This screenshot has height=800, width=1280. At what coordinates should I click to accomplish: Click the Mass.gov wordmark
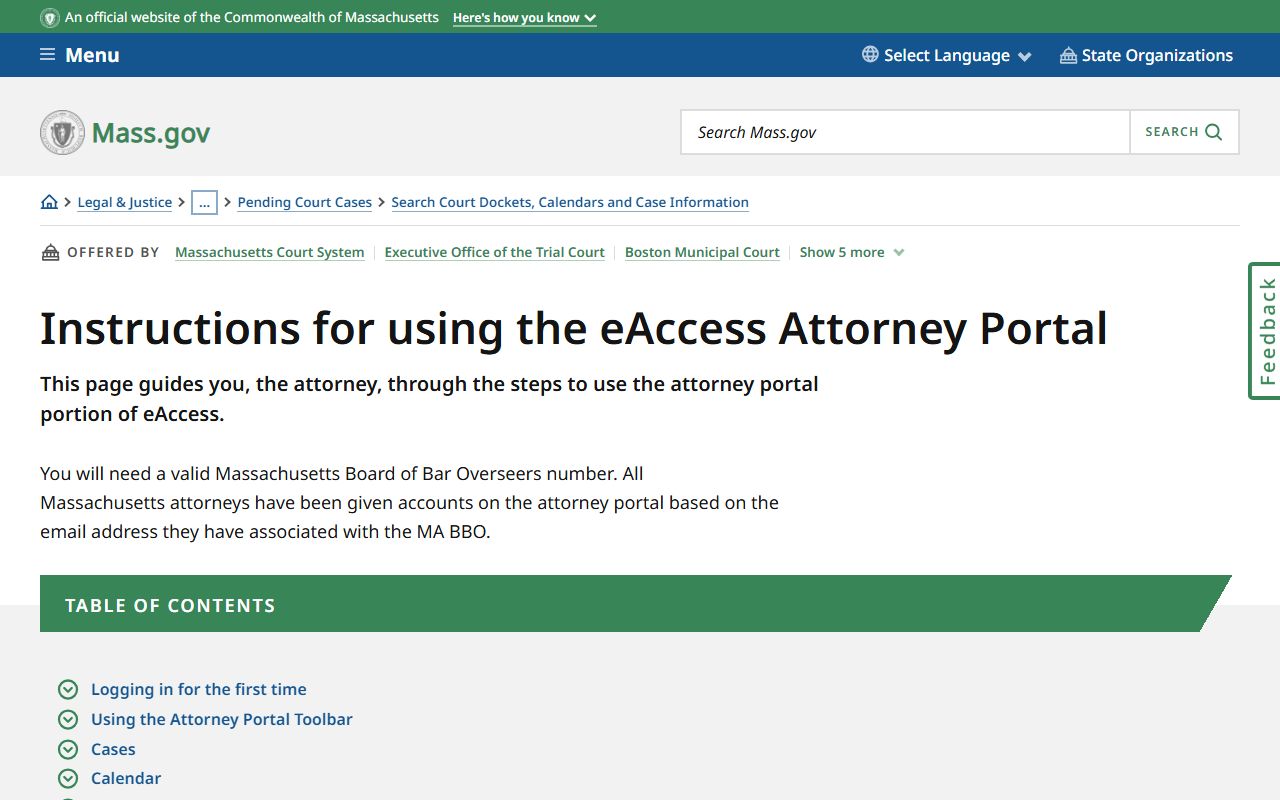[151, 133]
